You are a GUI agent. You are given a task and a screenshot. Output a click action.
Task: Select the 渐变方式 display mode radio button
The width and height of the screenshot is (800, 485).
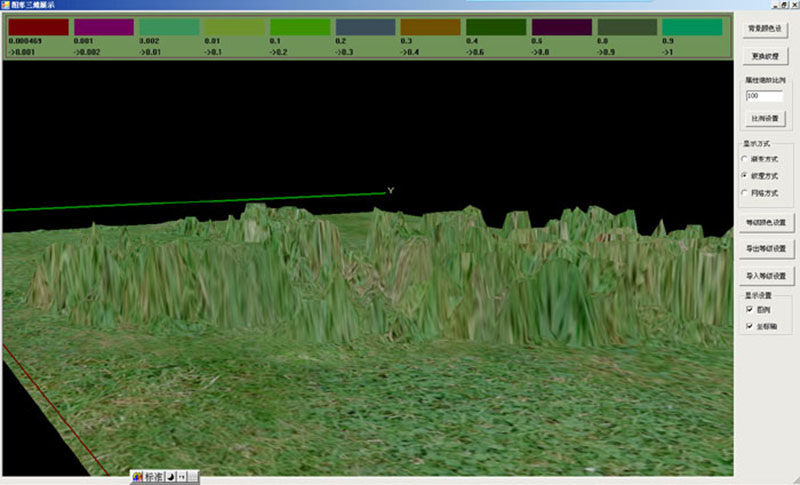point(744,159)
